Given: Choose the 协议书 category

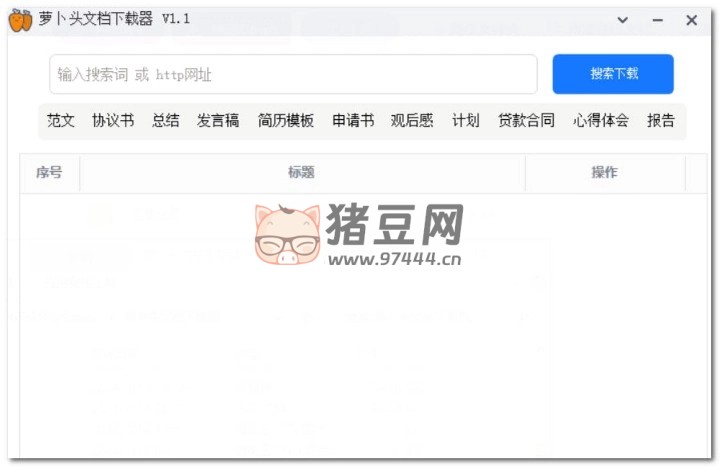Looking at the screenshot, I should tap(113, 120).
